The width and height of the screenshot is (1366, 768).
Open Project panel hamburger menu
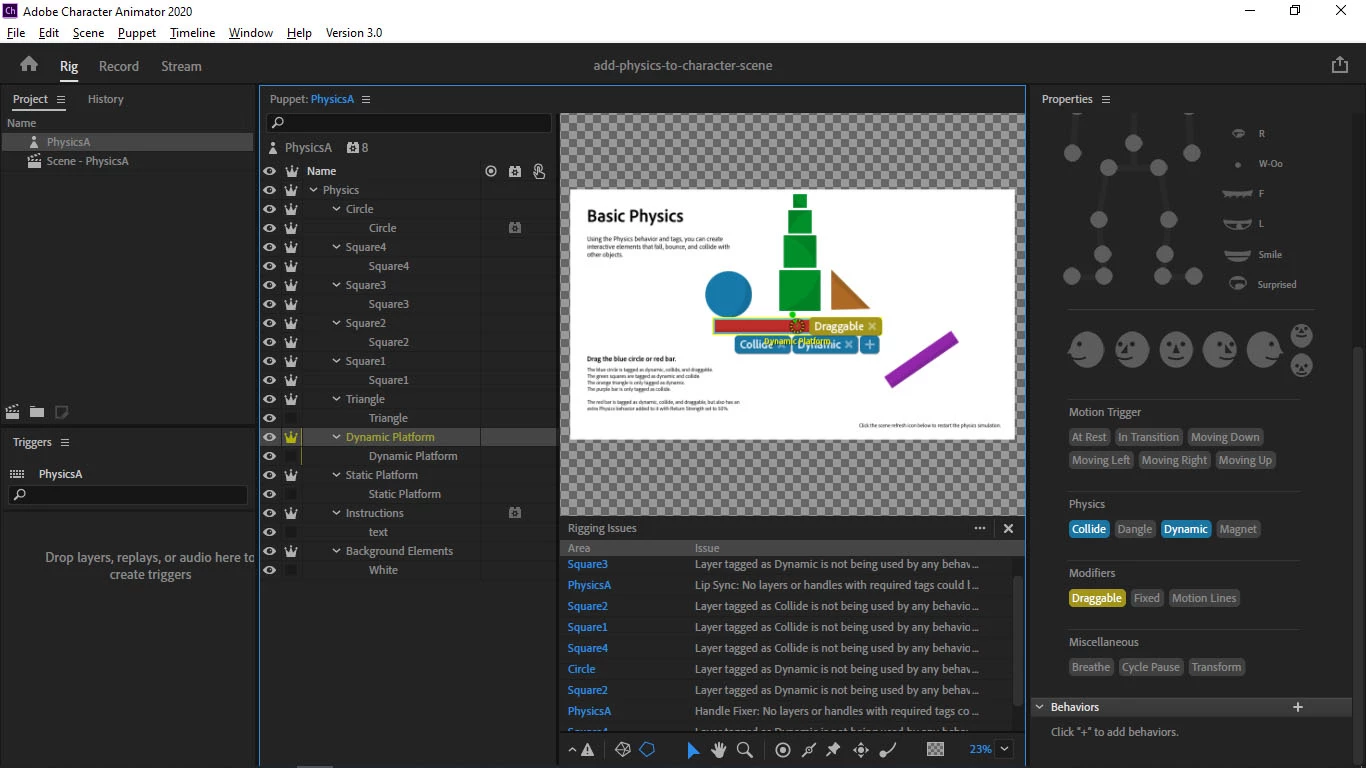tap(61, 99)
